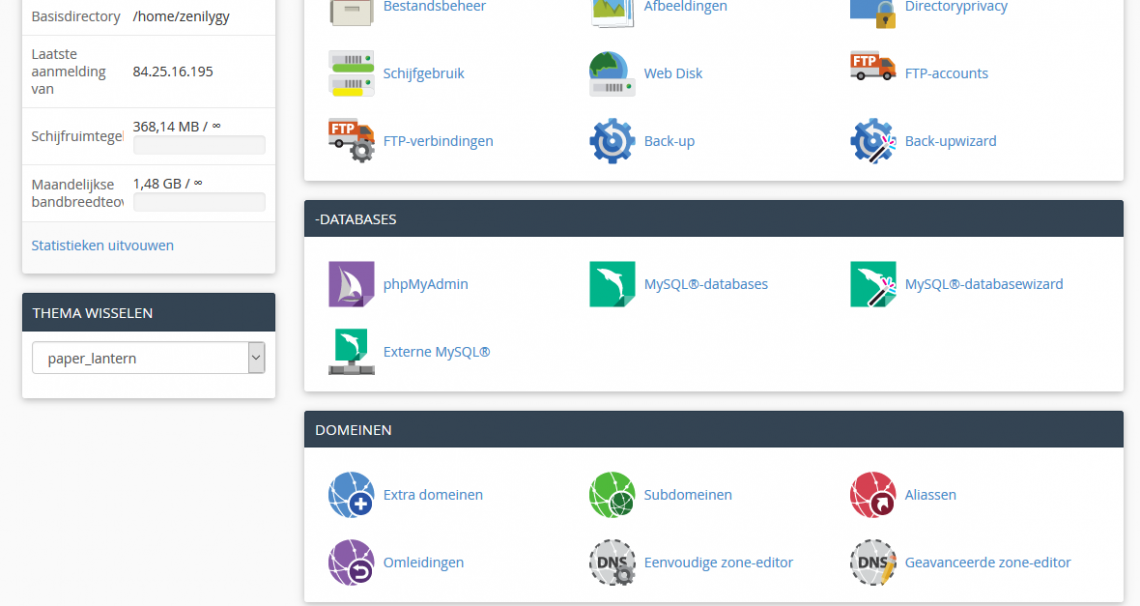This screenshot has width=1140, height=606.
Task: Select the IP address 84.25.16.195
Action: [173, 71]
